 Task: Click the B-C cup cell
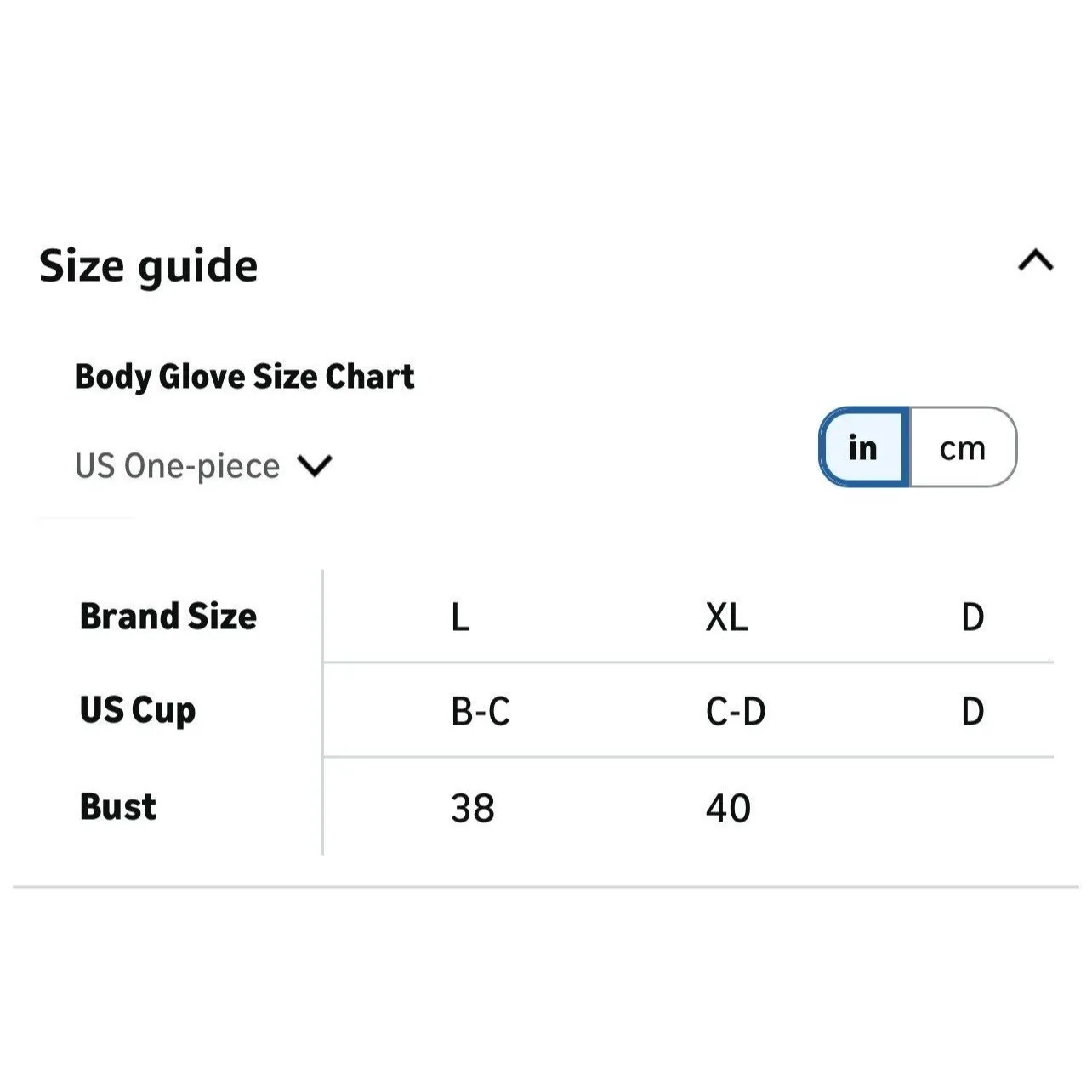click(x=481, y=712)
